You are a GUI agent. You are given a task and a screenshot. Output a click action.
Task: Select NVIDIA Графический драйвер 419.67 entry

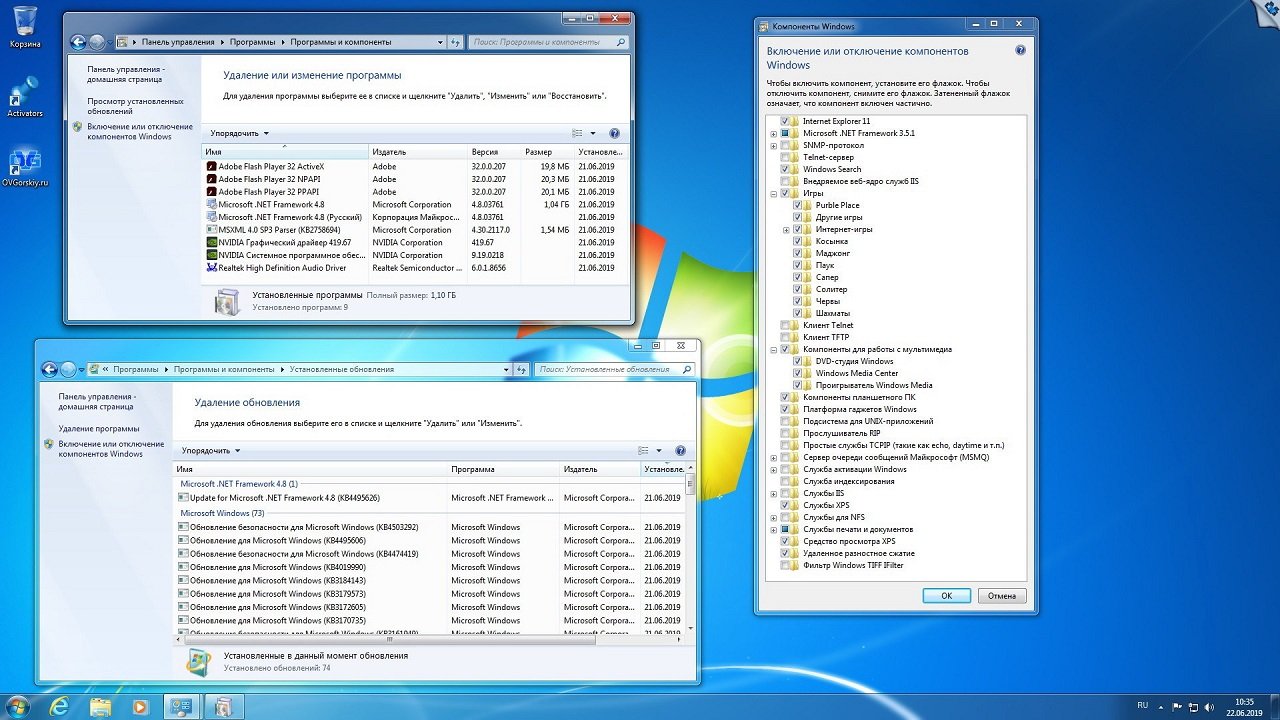click(x=284, y=242)
